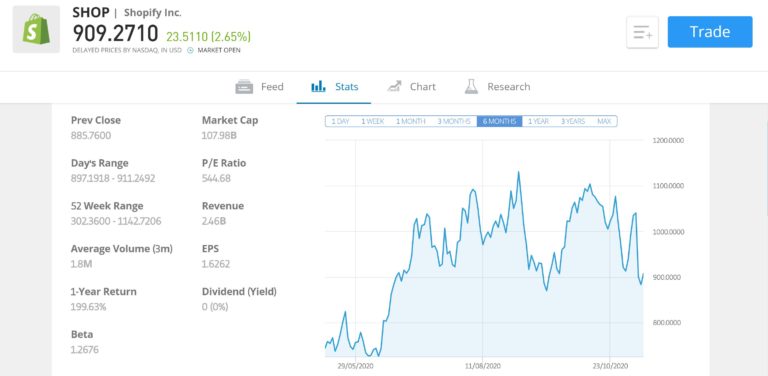Image resolution: width=768 pixels, height=376 pixels.
Task: Open the Research tab
Action: (497, 87)
